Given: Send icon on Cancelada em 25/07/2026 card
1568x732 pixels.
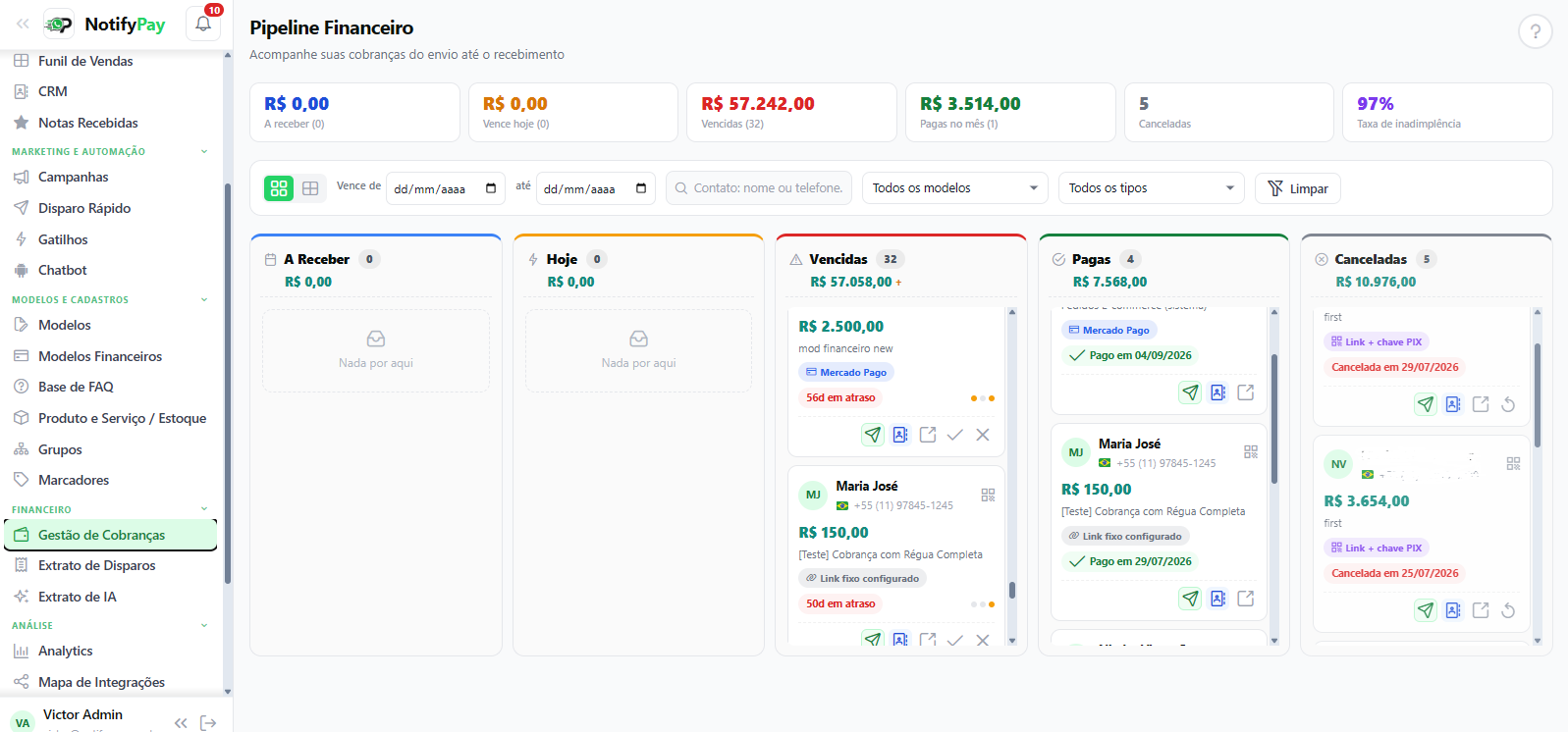Looking at the screenshot, I should pos(1426,610).
